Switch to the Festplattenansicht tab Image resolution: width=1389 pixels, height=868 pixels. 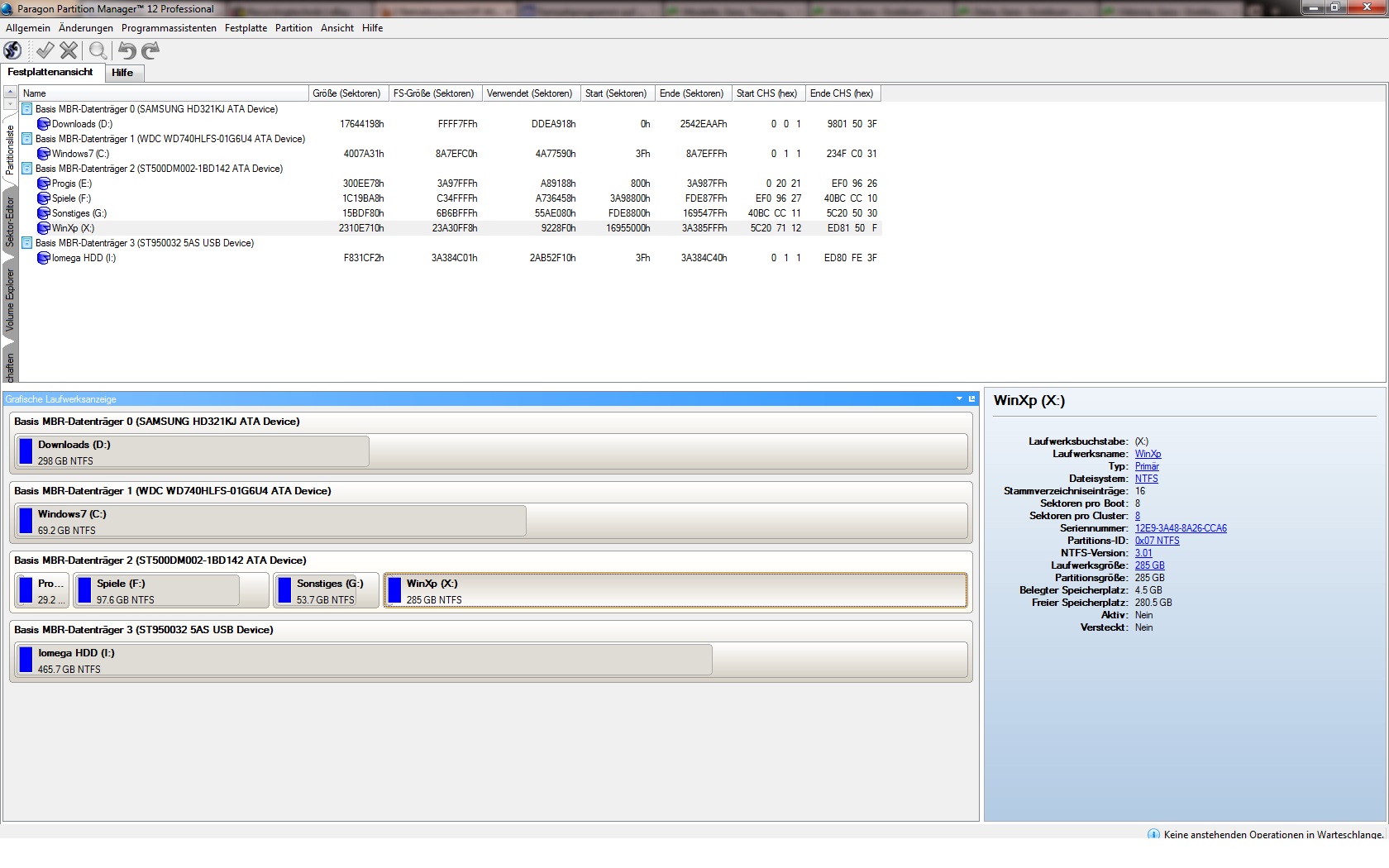pos(50,72)
